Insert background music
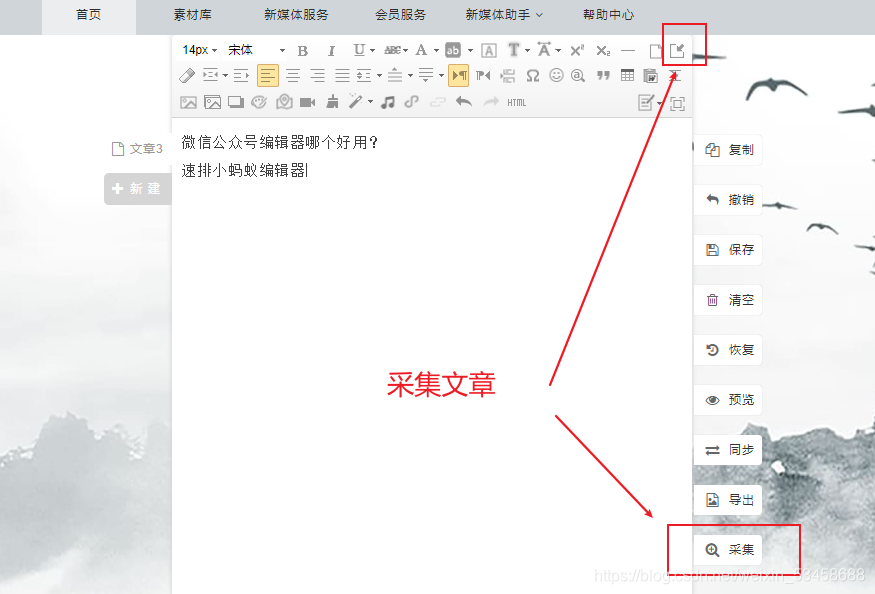This screenshot has width=875, height=594. tap(388, 102)
